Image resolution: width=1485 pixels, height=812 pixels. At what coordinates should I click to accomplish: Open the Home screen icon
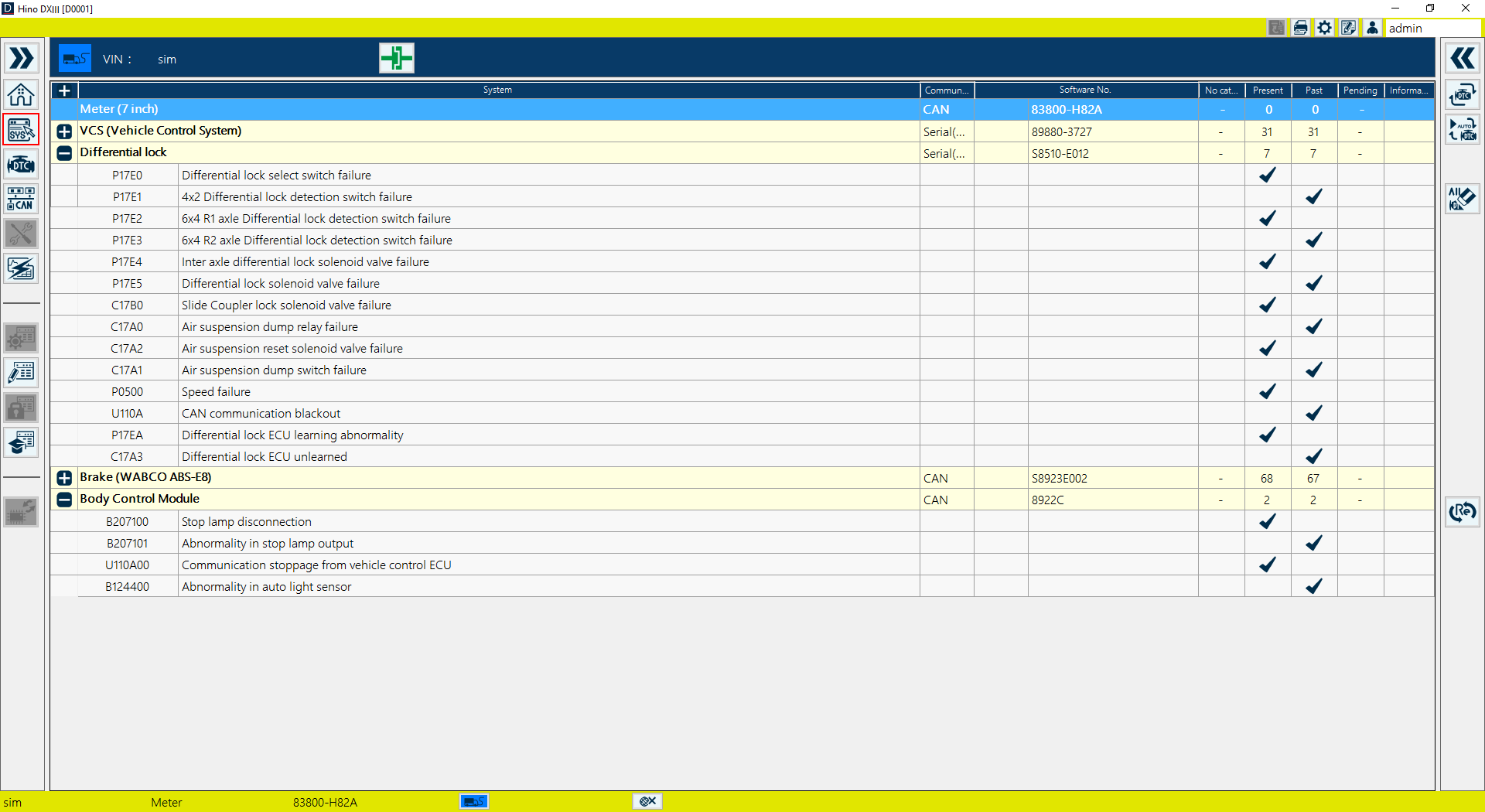click(21, 95)
